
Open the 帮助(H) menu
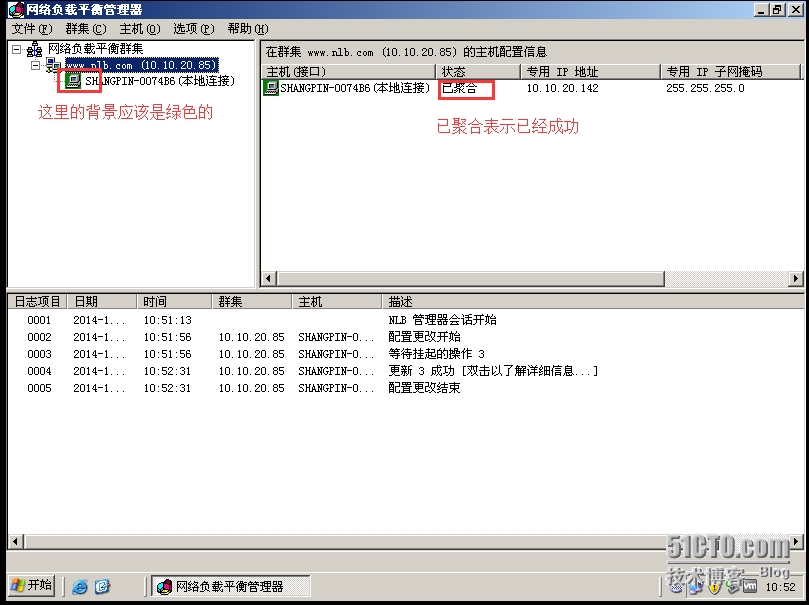(248, 29)
